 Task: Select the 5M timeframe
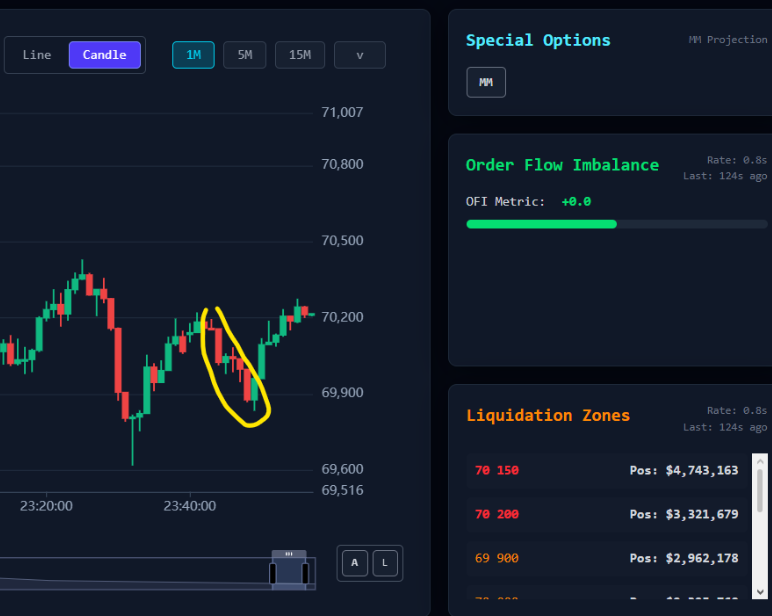(245, 55)
